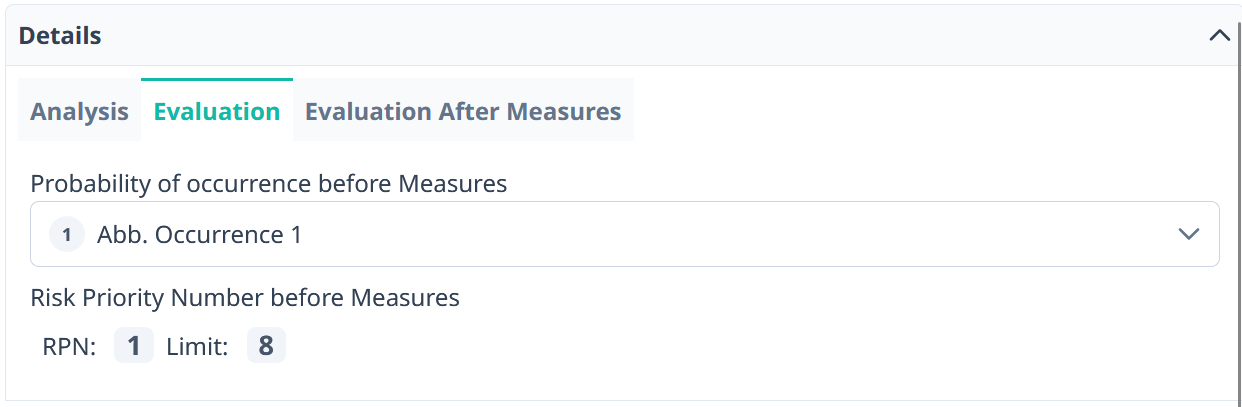Click the circled 1 rating badge in dropdown
This screenshot has width=1242, height=407.
coord(67,235)
